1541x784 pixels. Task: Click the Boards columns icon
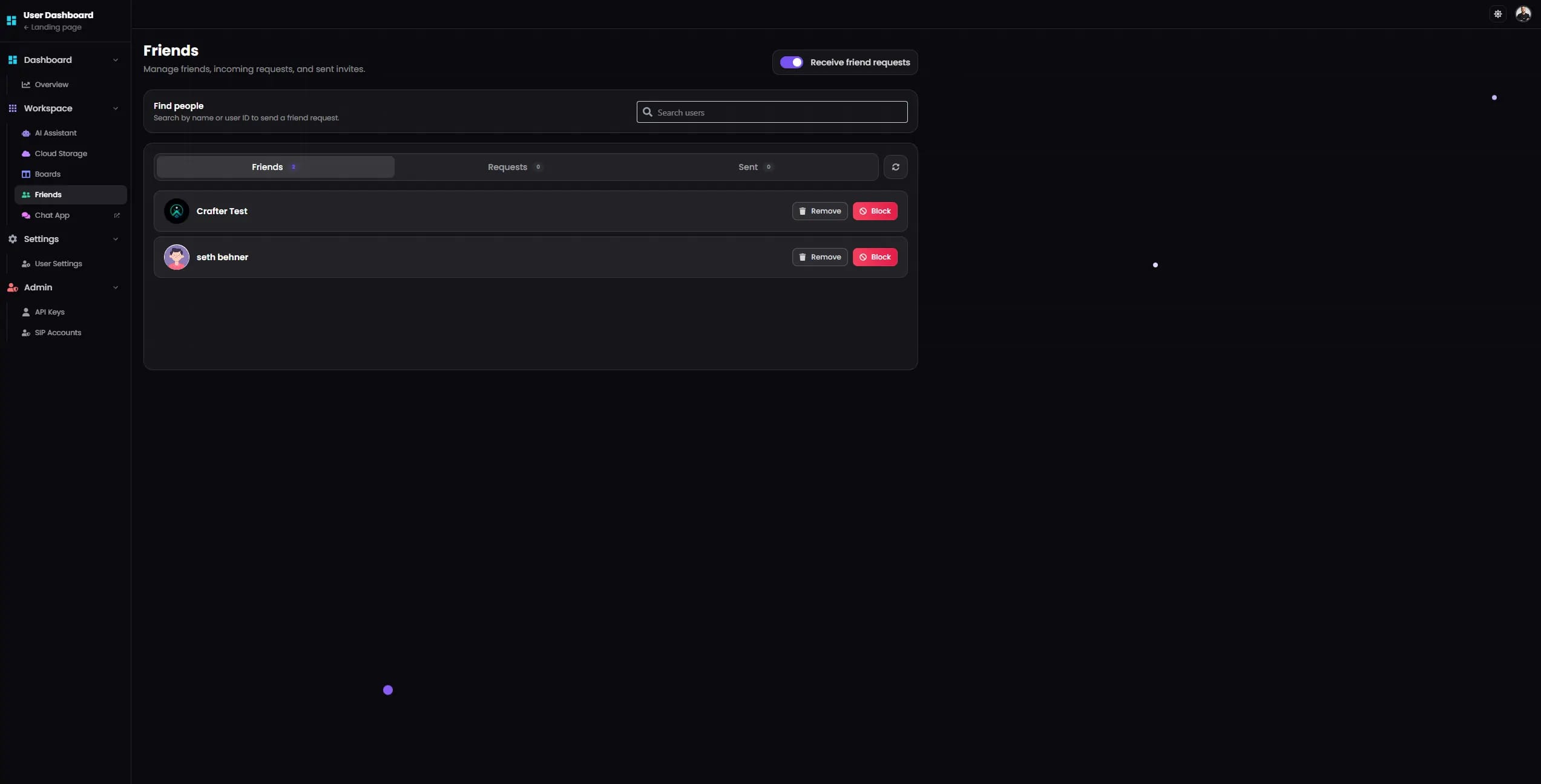26,174
